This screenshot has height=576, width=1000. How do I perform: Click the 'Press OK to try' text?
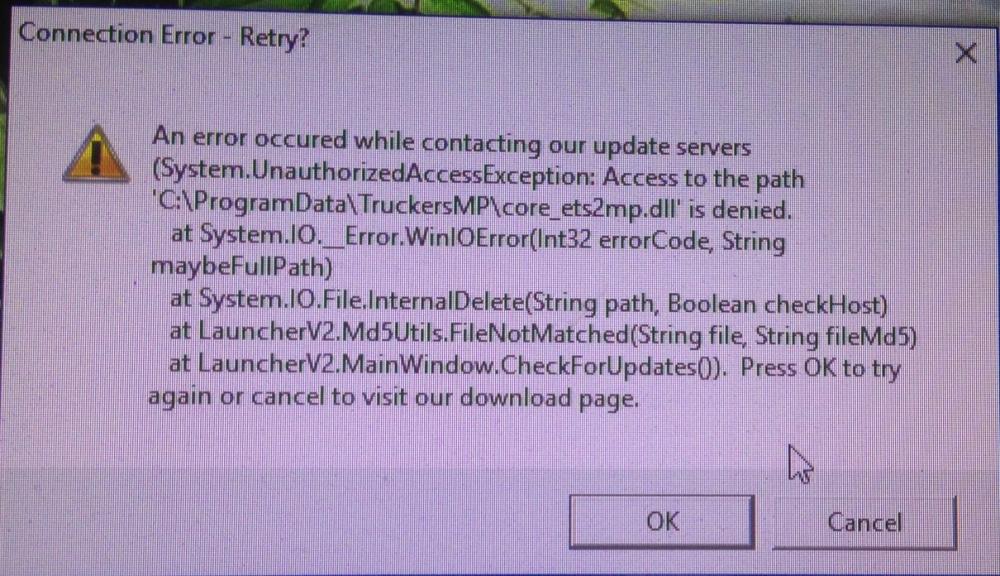(x=820, y=368)
